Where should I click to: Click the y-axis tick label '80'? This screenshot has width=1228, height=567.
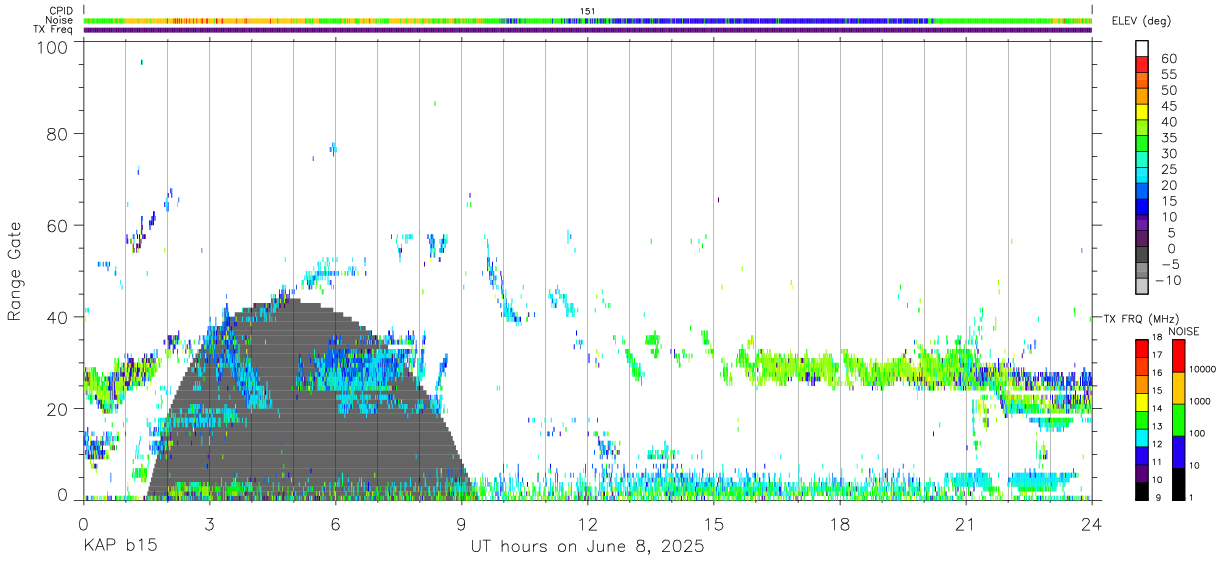click(56, 134)
